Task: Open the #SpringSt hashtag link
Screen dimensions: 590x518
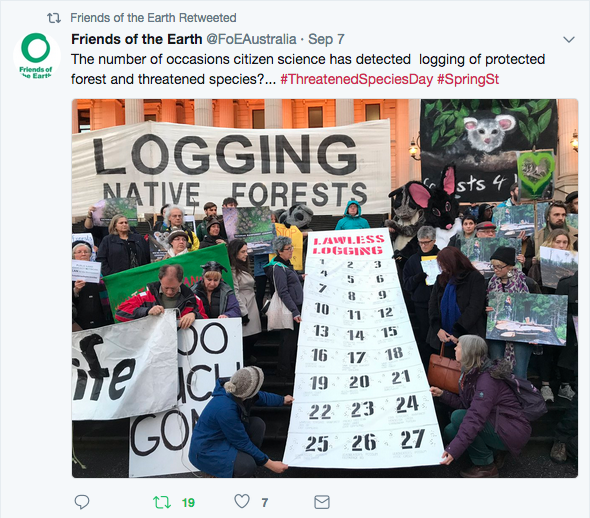Action: pos(468,79)
